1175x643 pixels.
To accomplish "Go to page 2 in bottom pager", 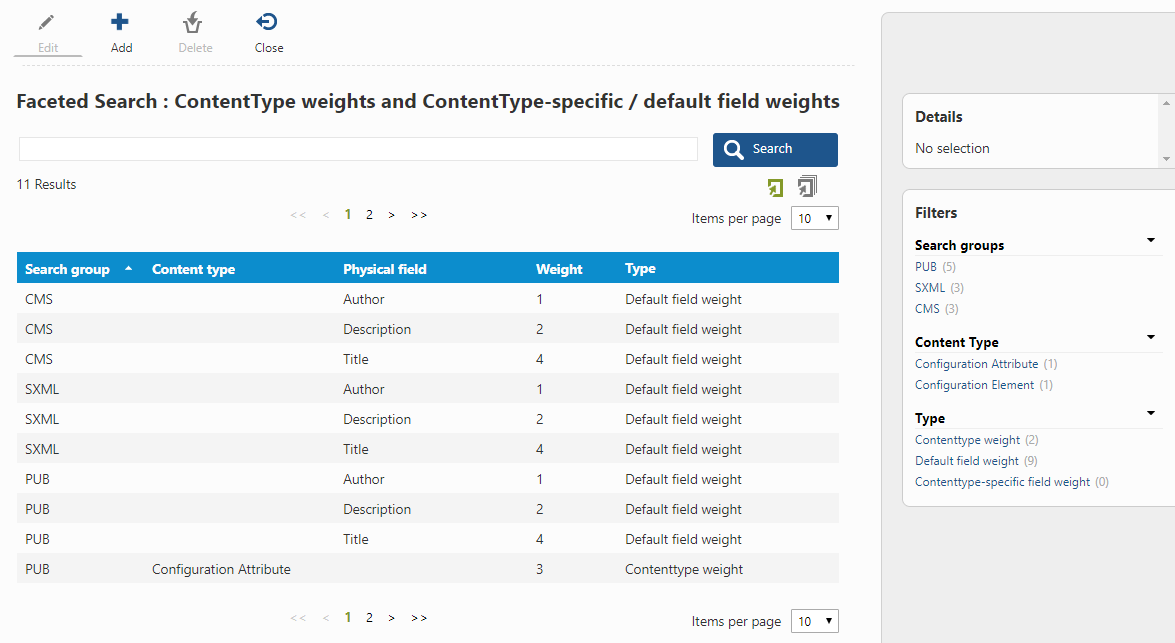I will [369, 618].
